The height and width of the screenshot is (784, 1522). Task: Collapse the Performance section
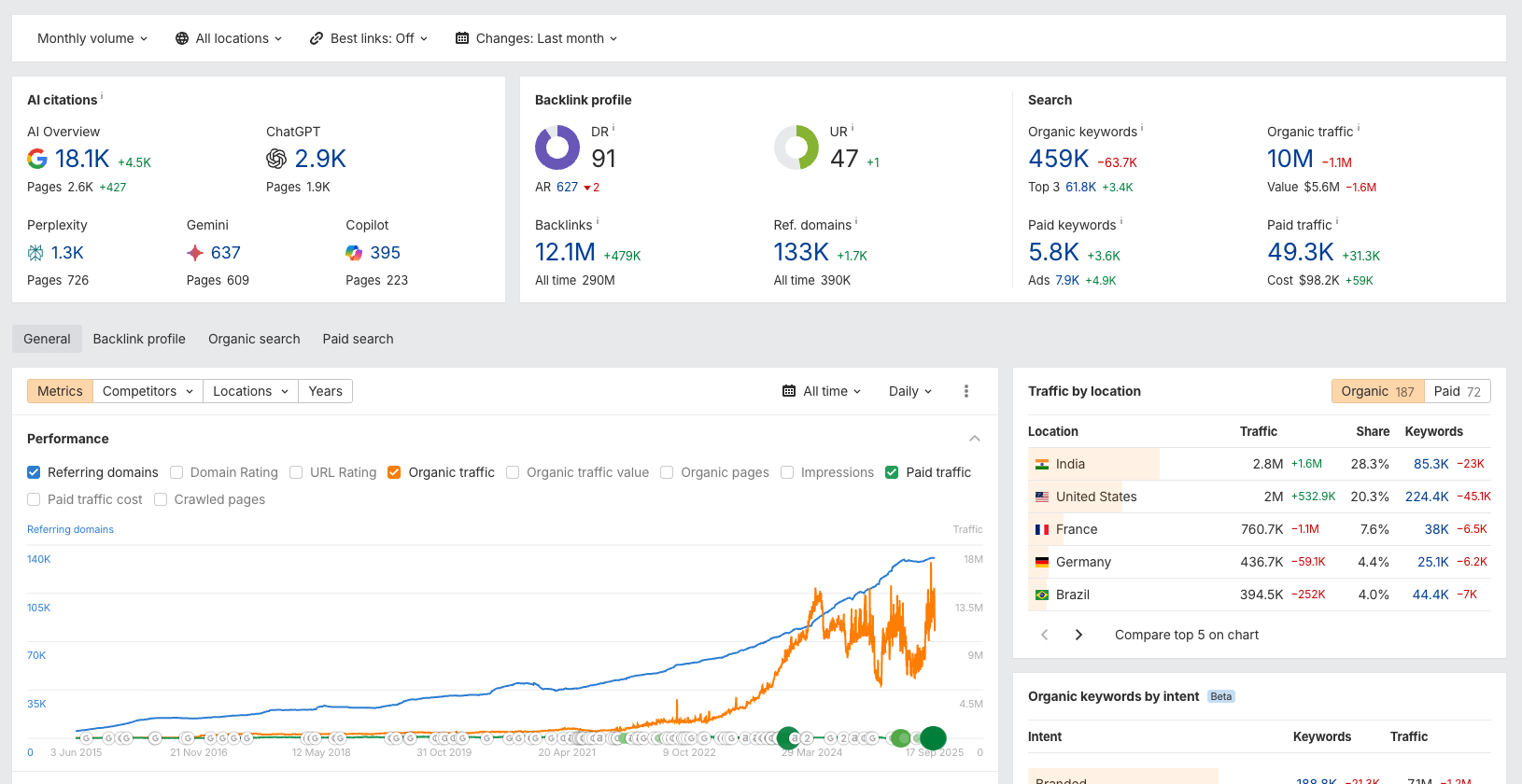pyautogui.click(x=974, y=439)
